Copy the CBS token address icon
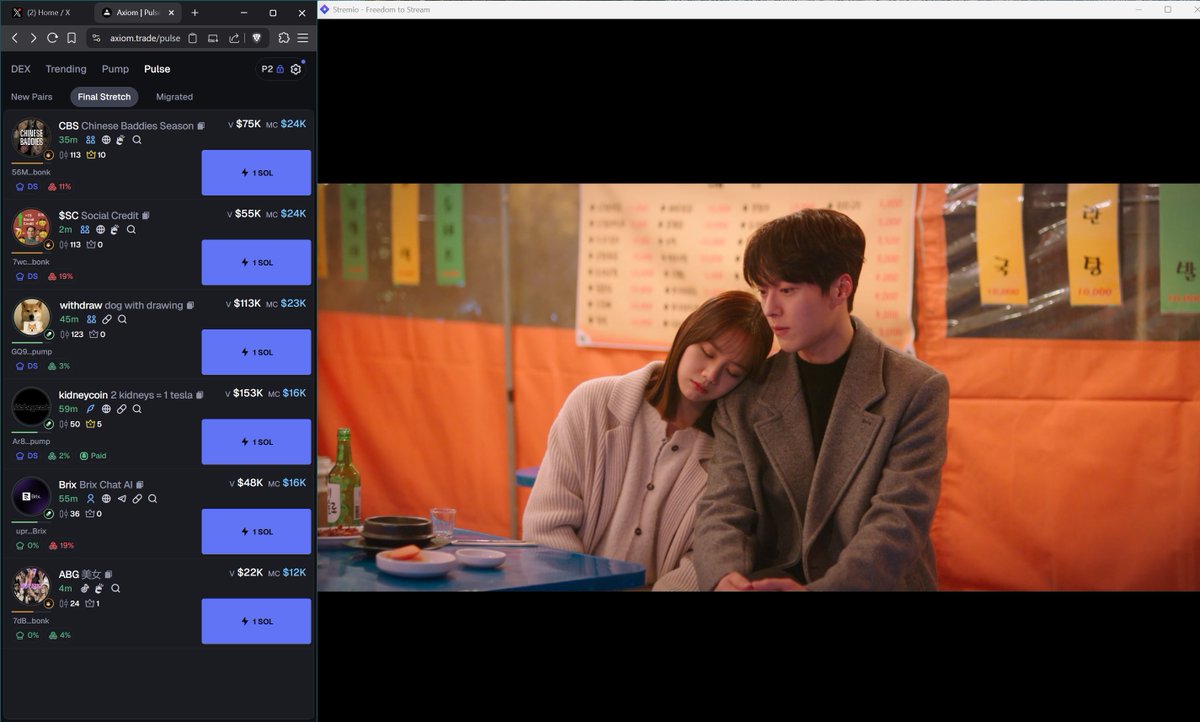This screenshot has width=1200, height=722. [x=201, y=126]
